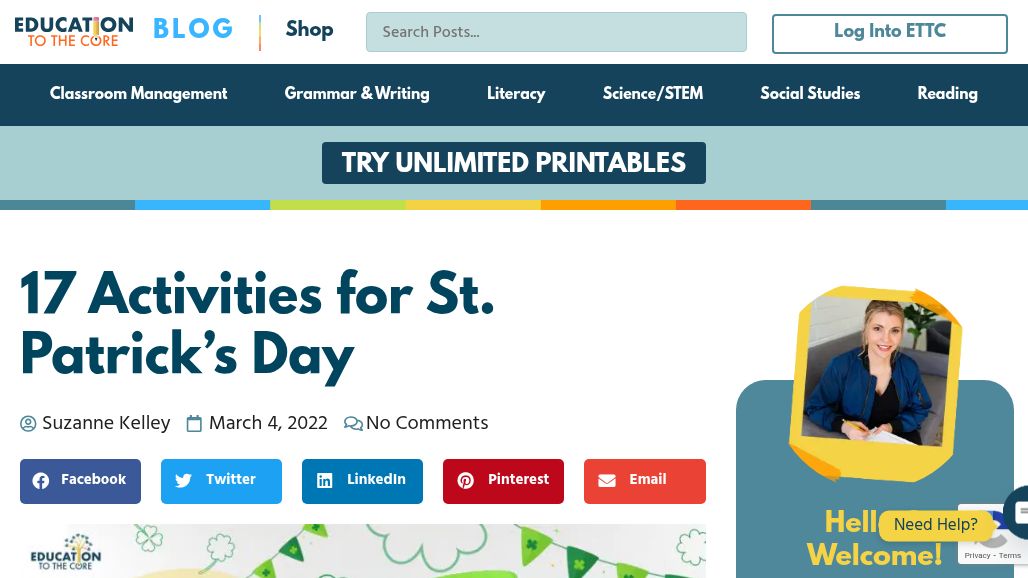This screenshot has height=578, width=1028.
Task: Focus the Search Posts input field
Action: (x=556, y=32)
